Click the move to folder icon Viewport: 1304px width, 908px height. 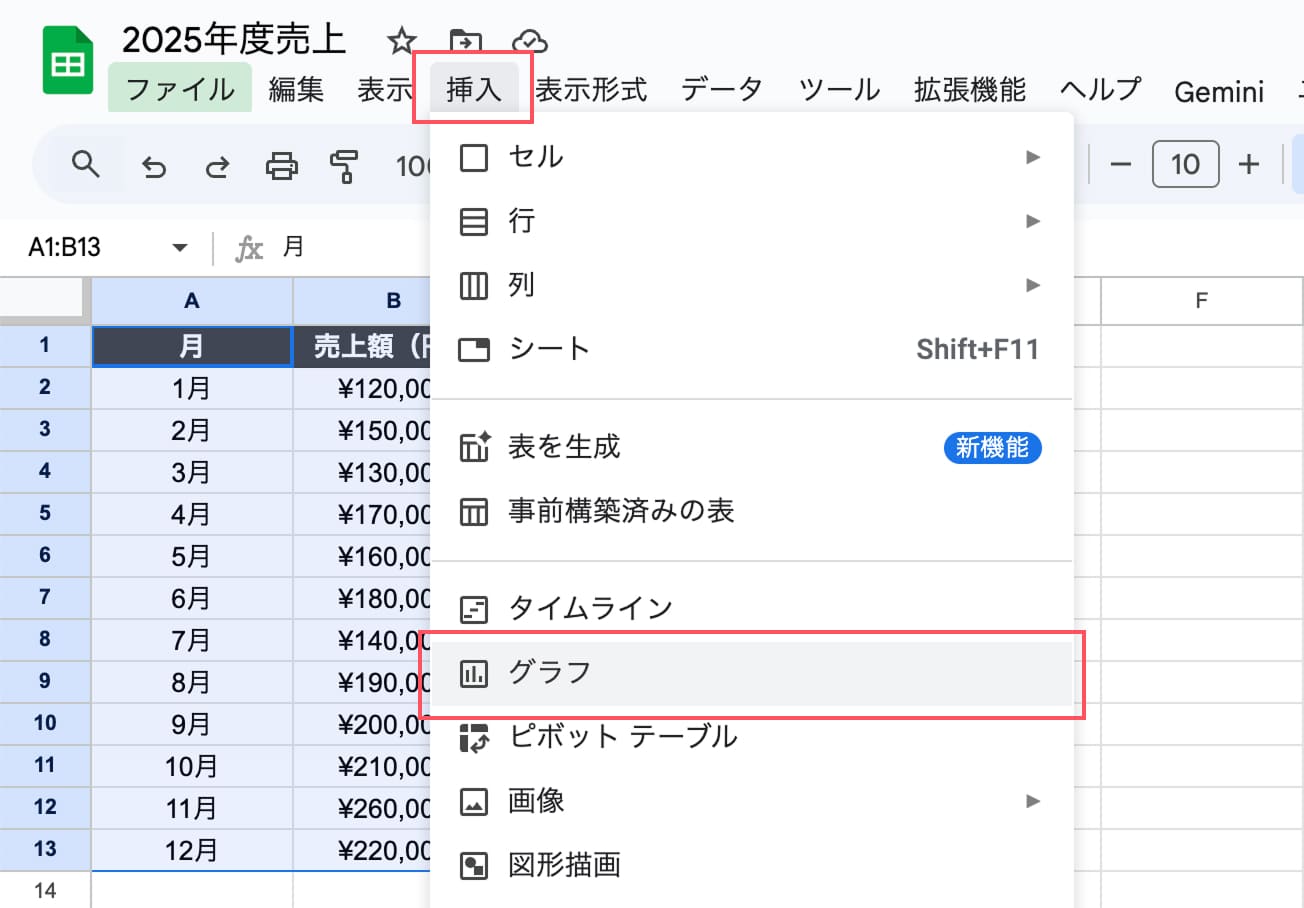point(465,41)
